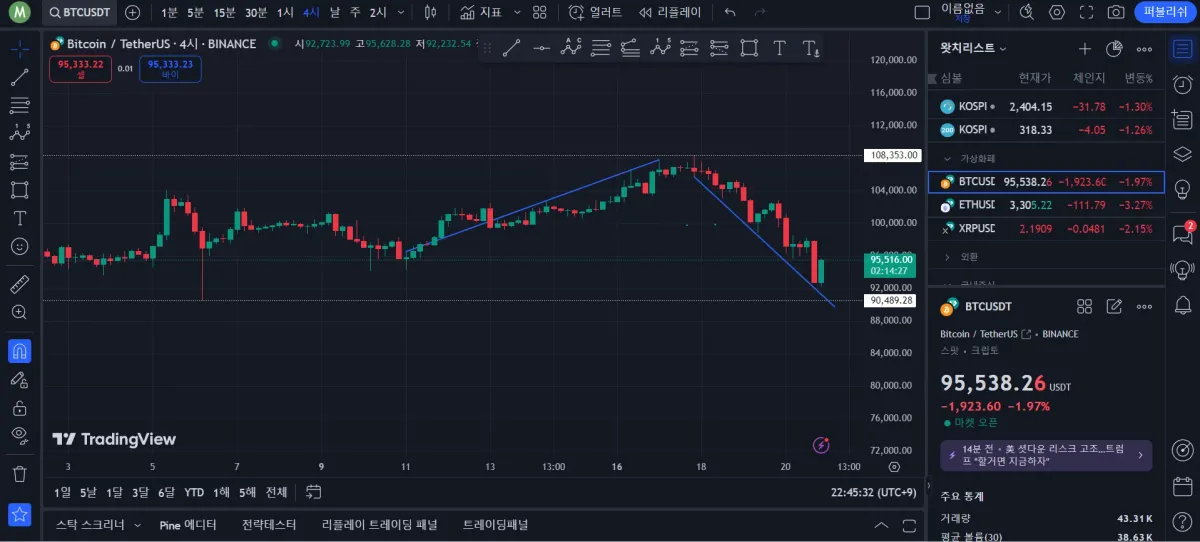Open the chat icon with notification badge
The image size is (1200, 542).
(1181, 233)
